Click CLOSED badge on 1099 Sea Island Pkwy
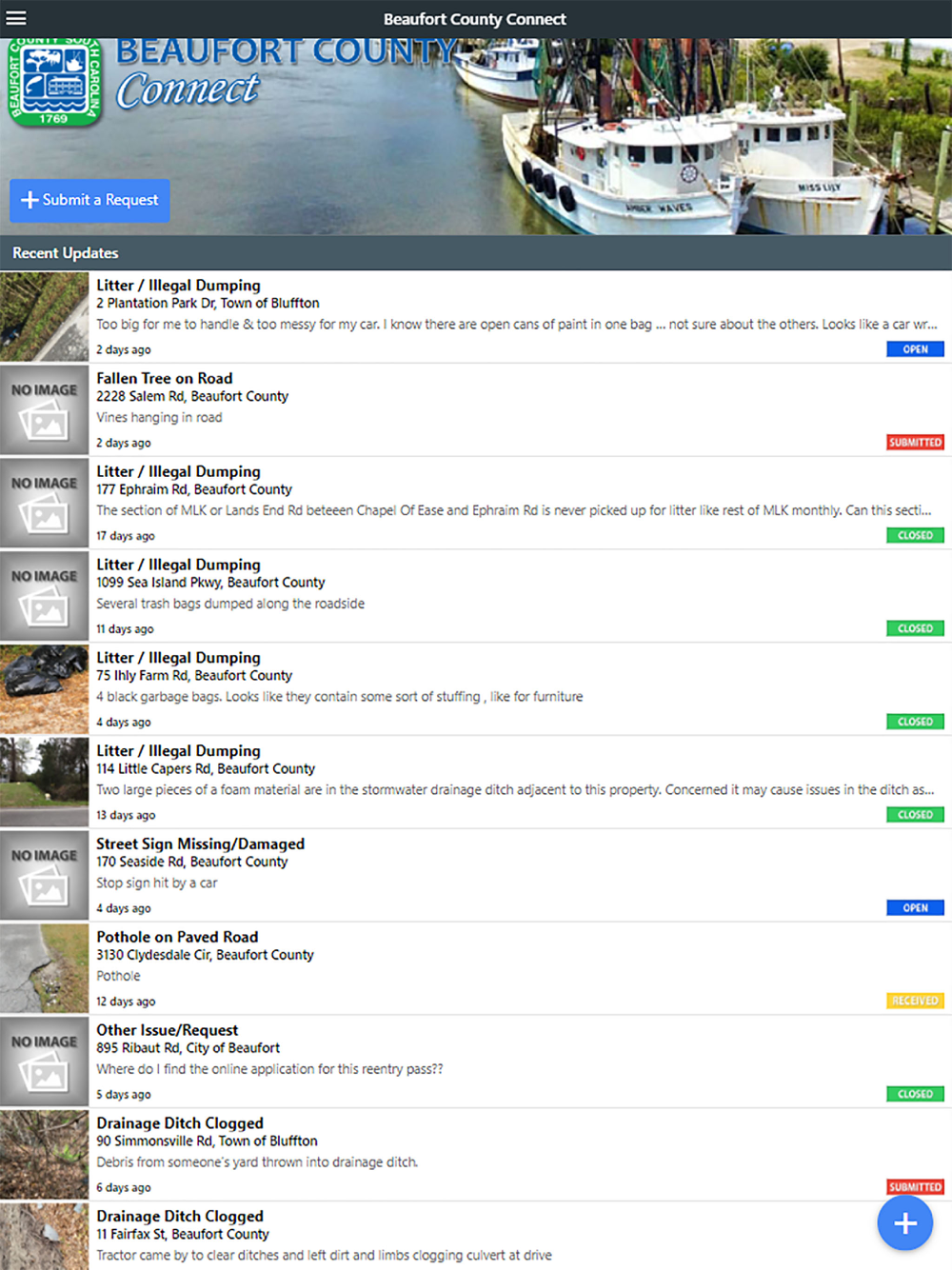 [915, 628]
